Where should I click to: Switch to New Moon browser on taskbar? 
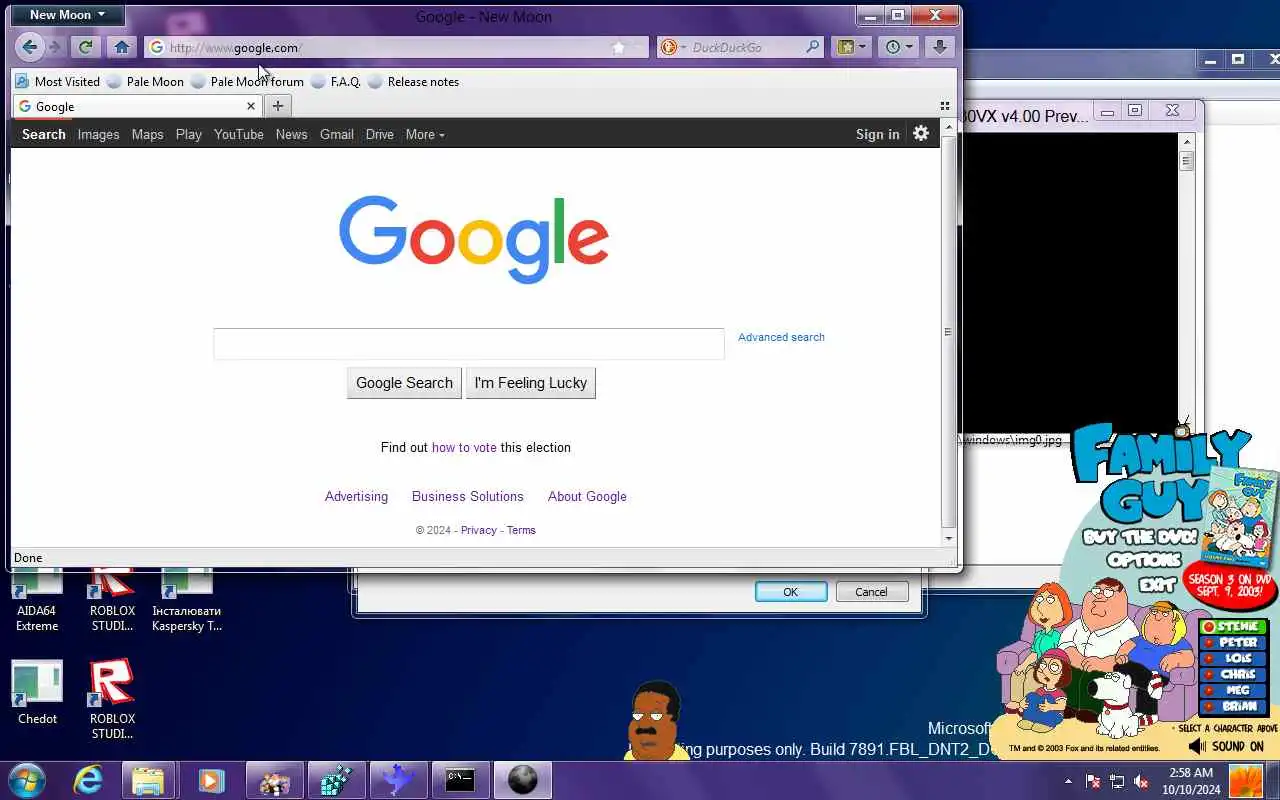[522, 780]
